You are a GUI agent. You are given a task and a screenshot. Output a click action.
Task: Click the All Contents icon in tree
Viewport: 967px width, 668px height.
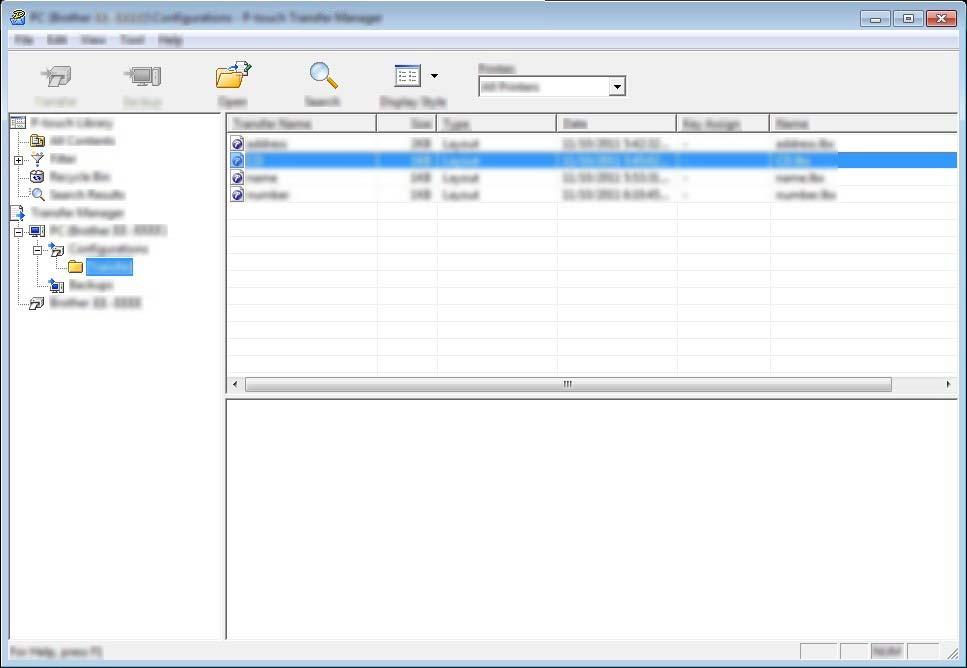point(37,141)
